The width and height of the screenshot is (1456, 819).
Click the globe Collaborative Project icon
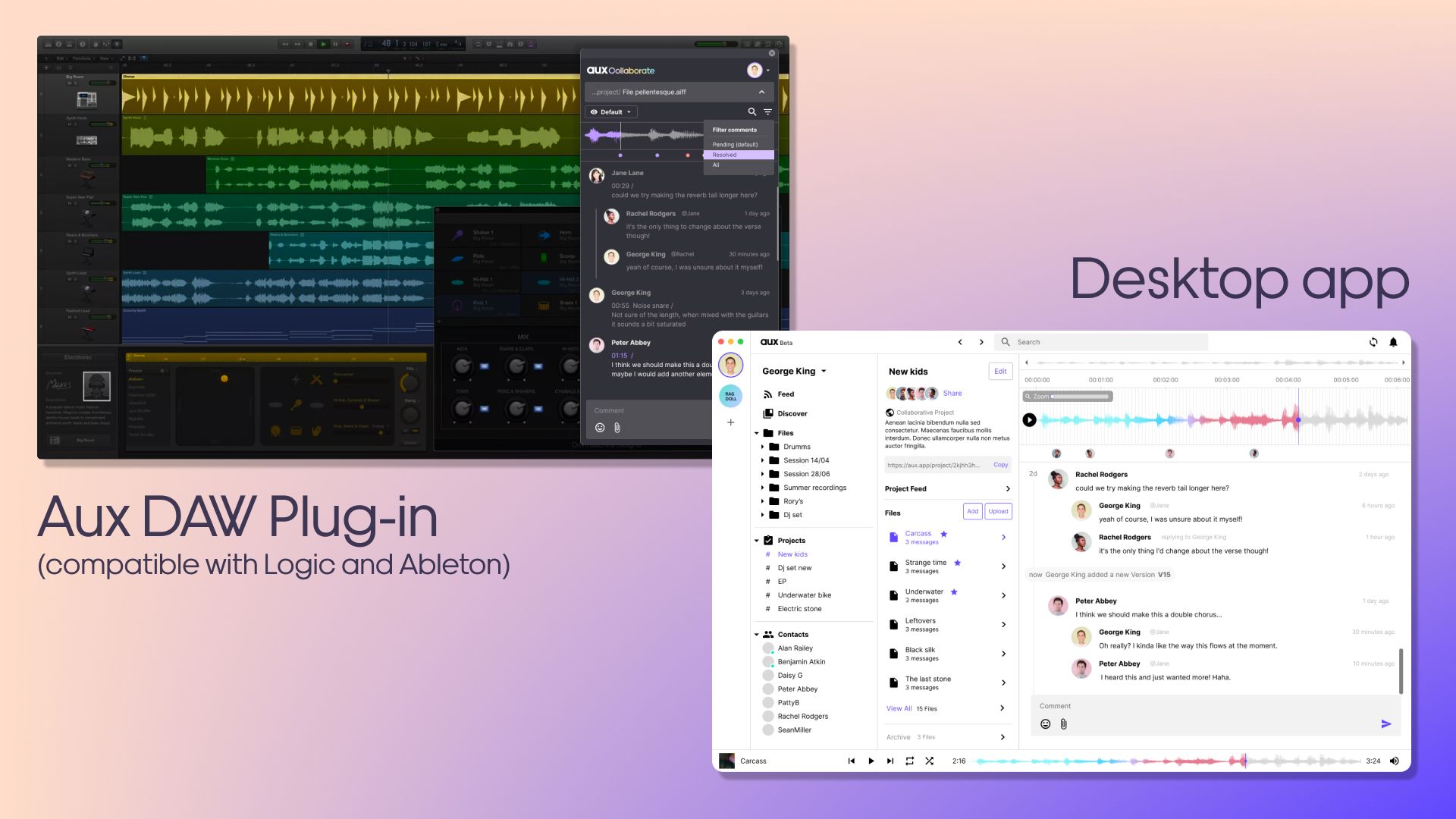(x=890, y=413)
